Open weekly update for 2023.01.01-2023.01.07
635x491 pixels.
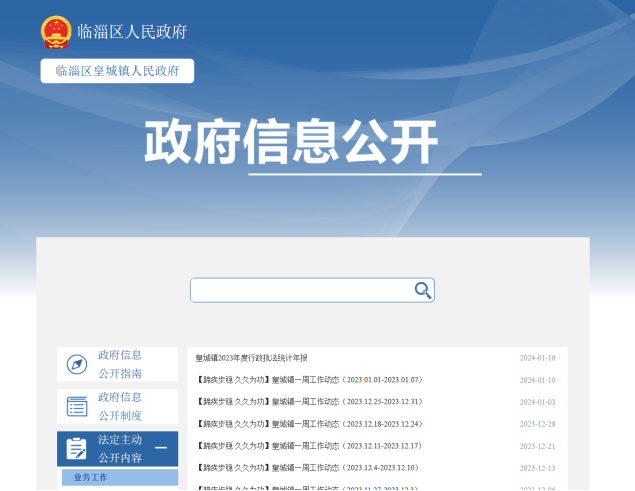click(310, 380)
